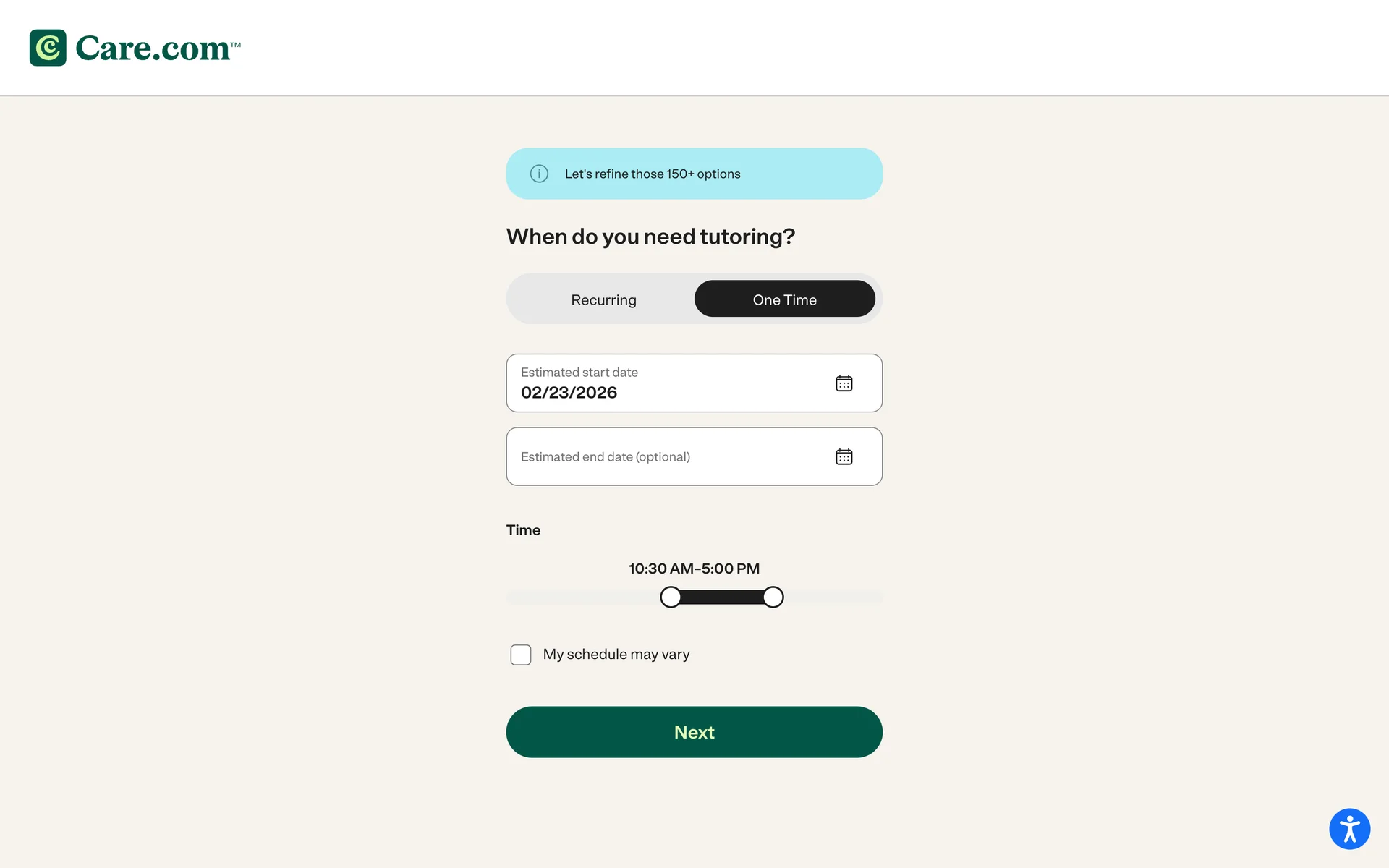Tick the My schedule may vary checkbox
The width and height of the screenshot is (1389, 868).
coord(521,655)
